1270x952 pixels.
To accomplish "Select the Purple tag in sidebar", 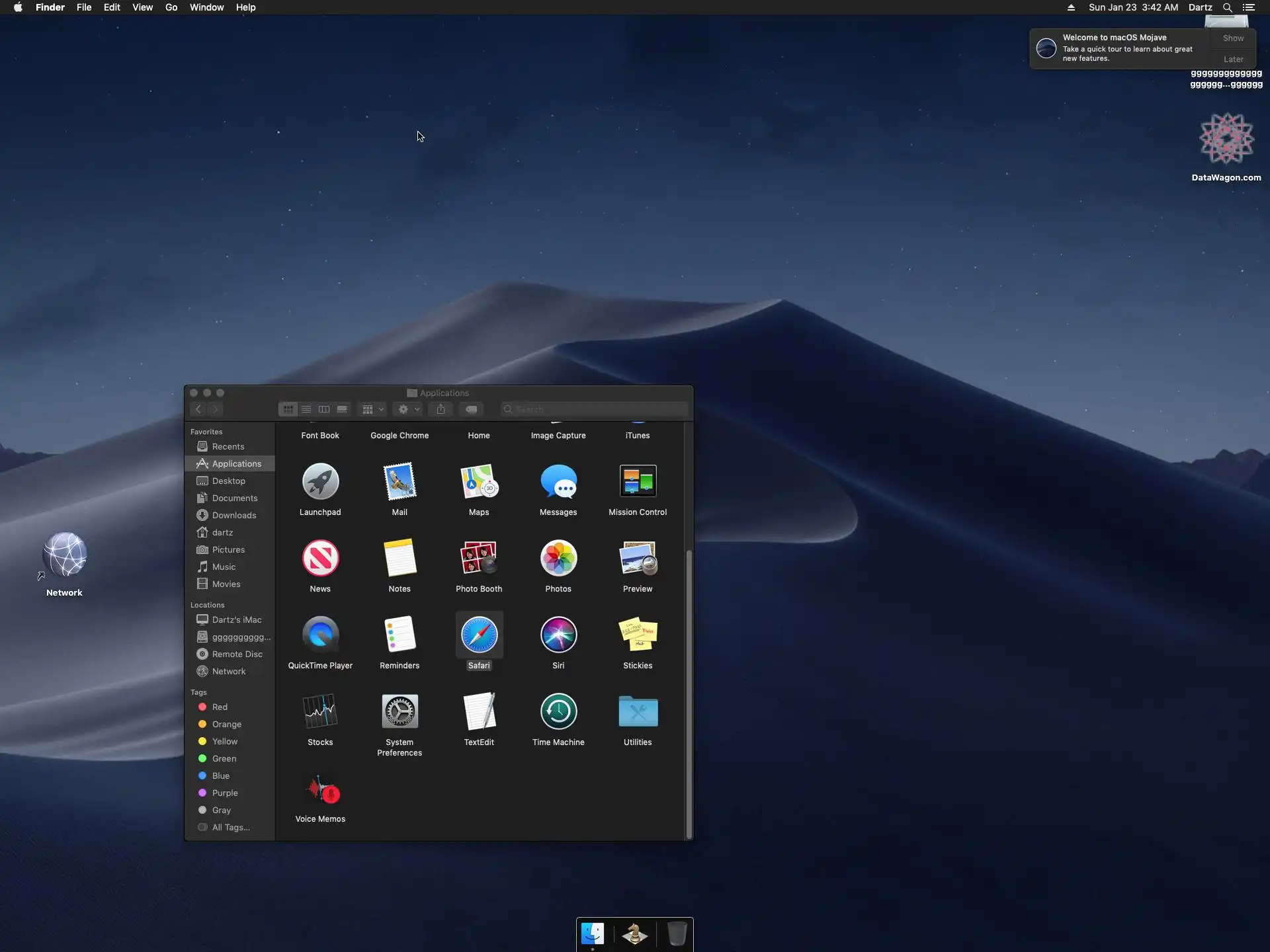I will coord(225,793).
